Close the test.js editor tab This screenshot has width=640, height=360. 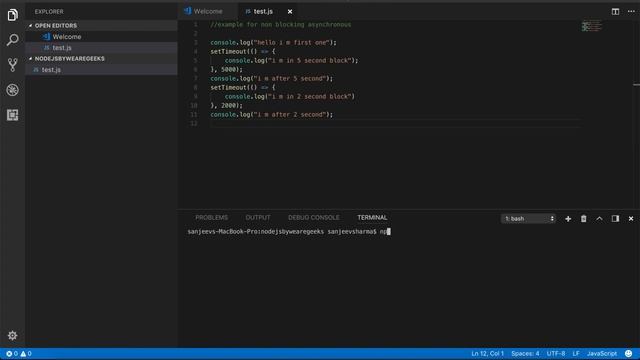[290, 11]
